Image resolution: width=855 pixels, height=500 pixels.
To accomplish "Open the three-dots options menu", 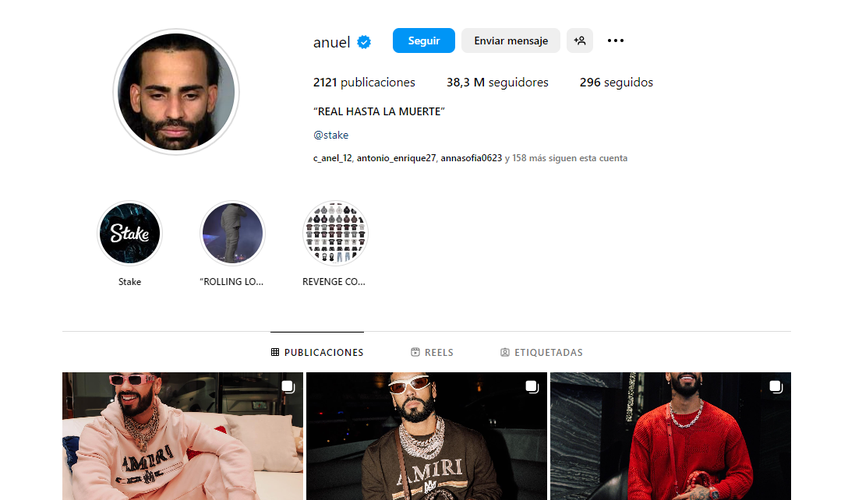I will coord(616,40).
